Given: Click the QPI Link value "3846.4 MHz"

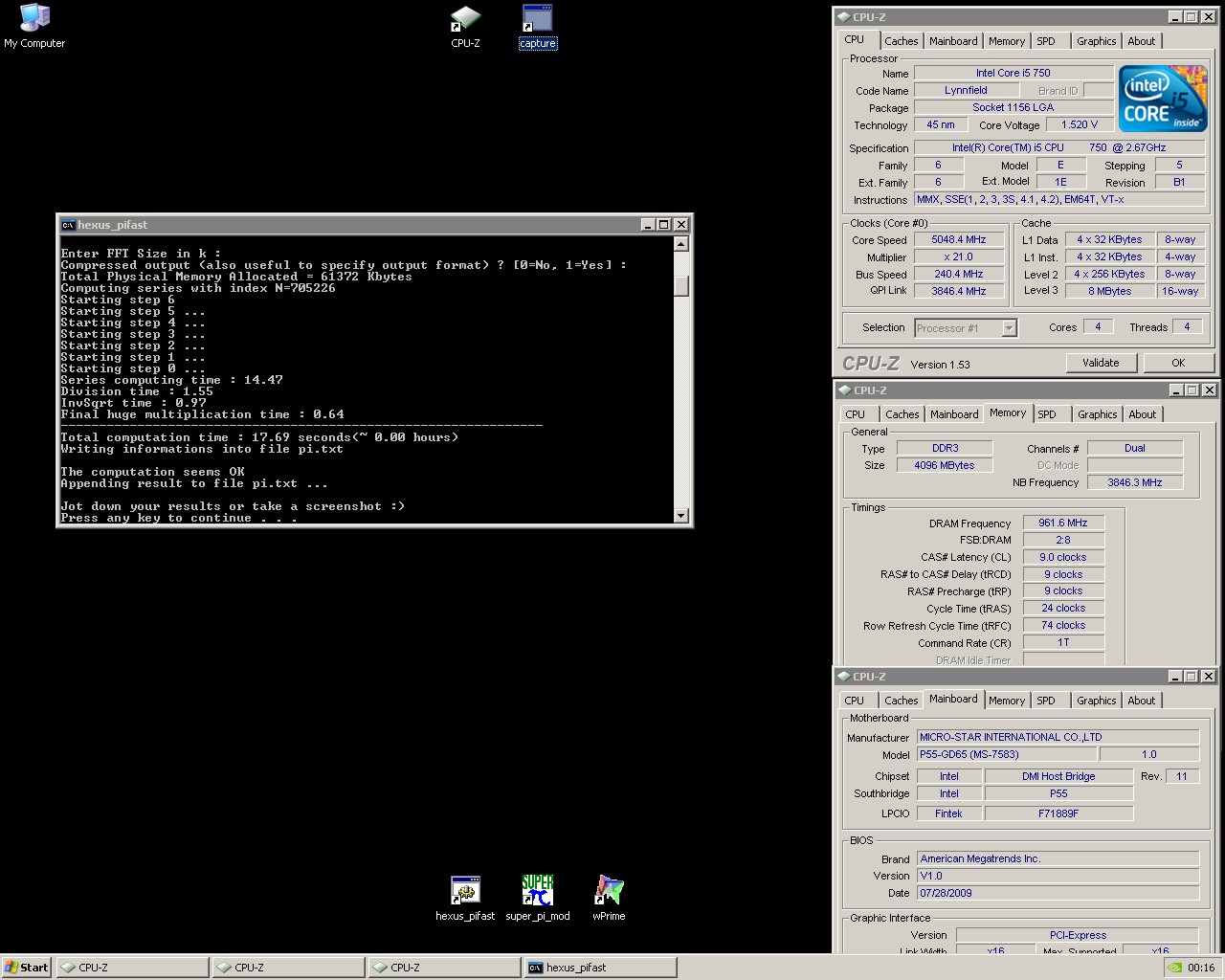Looking at the screenshot, I should (x=959, y=291).
